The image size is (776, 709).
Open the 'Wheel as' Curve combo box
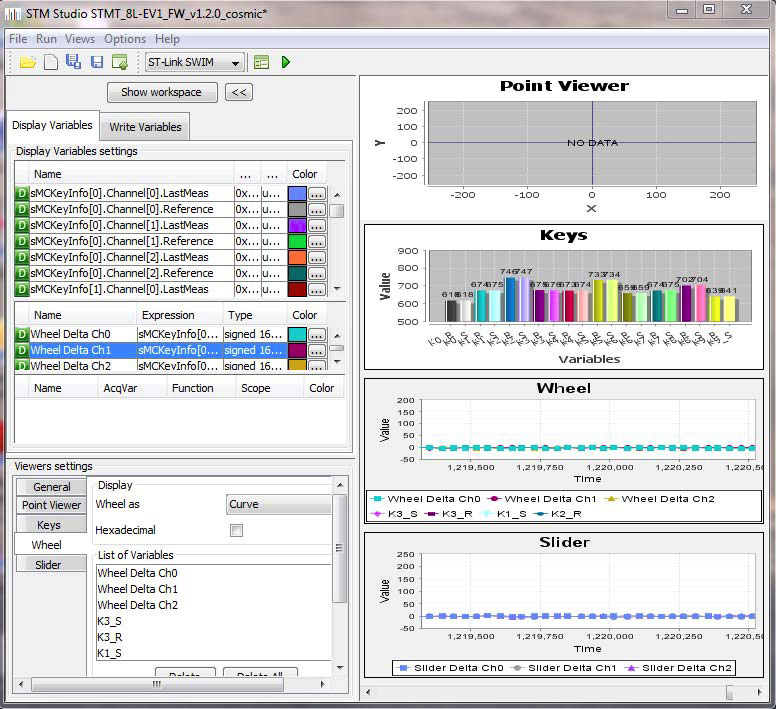pyautogui.click(x=279, y=504)
